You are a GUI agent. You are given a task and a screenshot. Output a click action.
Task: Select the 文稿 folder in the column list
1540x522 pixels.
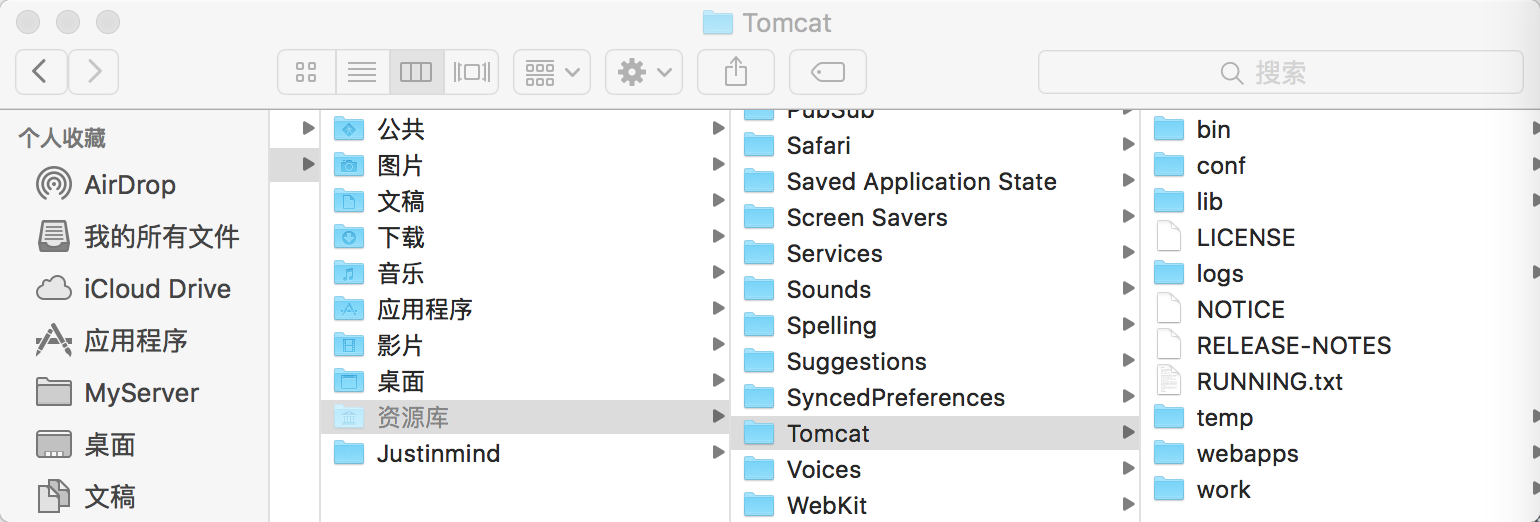525,201
